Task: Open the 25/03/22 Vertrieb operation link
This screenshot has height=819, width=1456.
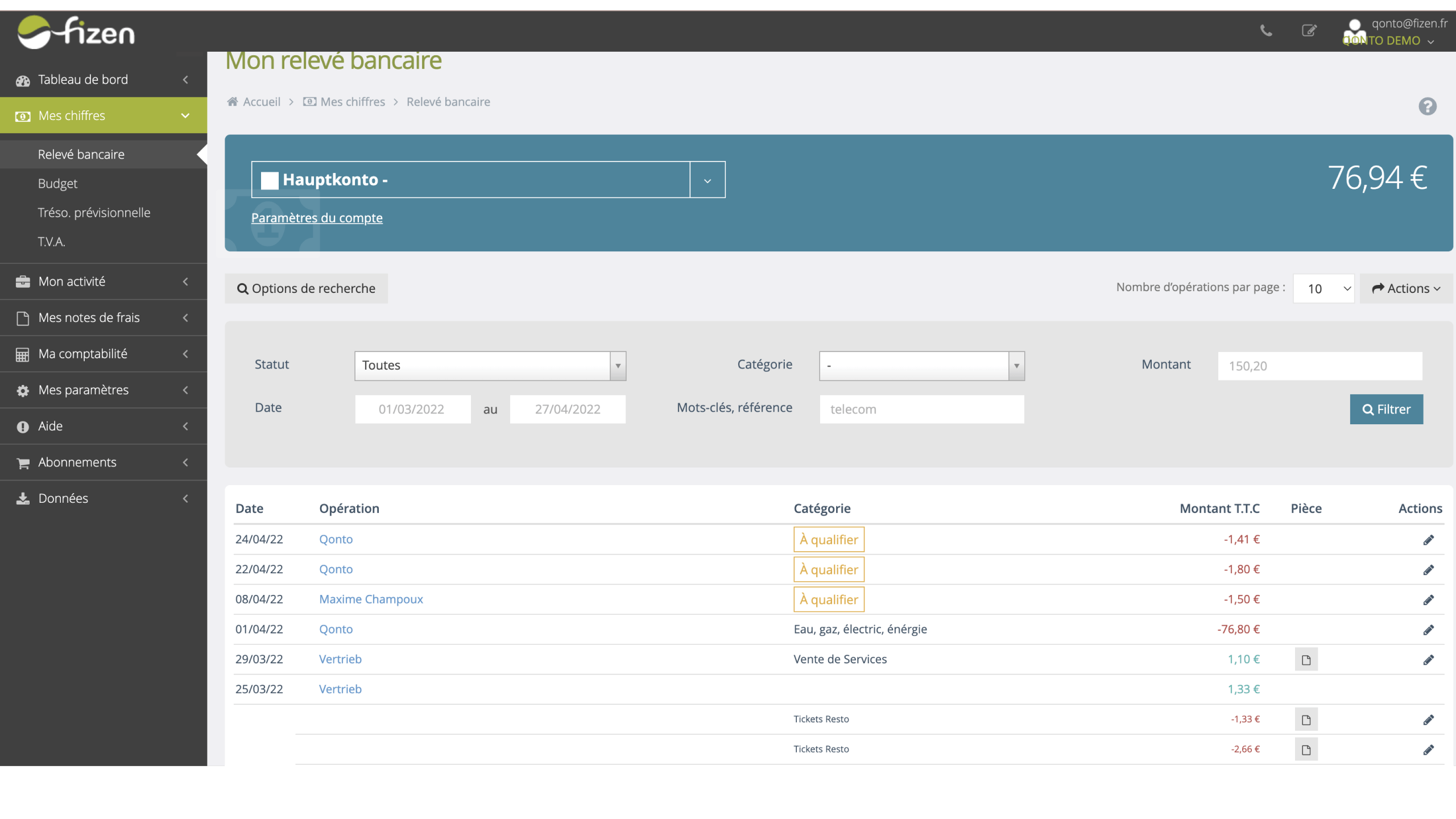Action: pos(340,689)
